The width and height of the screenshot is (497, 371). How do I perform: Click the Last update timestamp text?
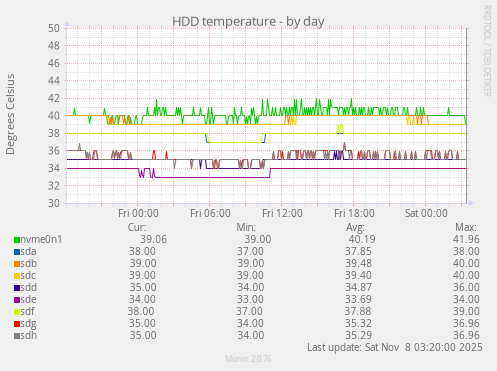tap(395, 347)
